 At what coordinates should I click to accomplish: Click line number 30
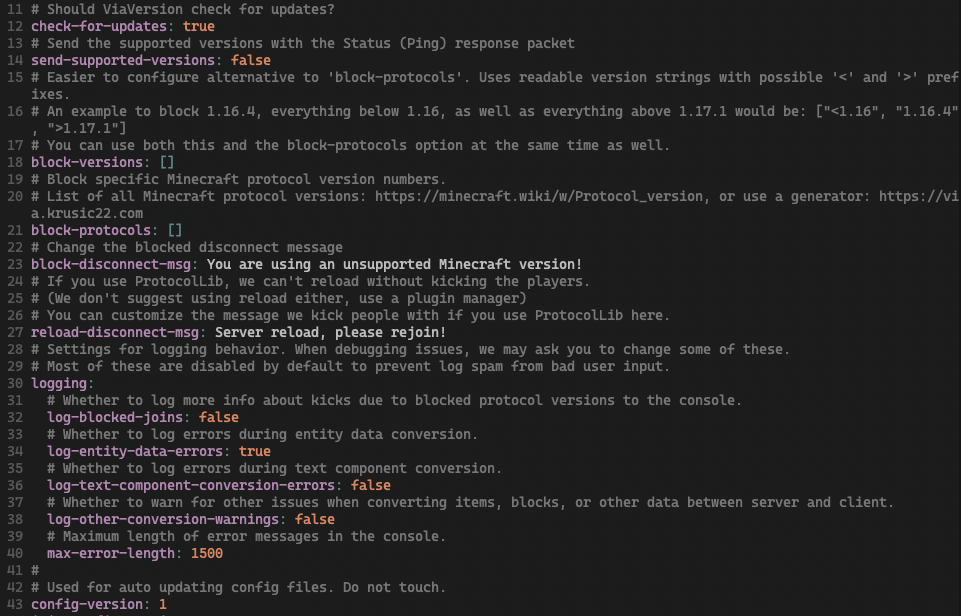(14, 383)
